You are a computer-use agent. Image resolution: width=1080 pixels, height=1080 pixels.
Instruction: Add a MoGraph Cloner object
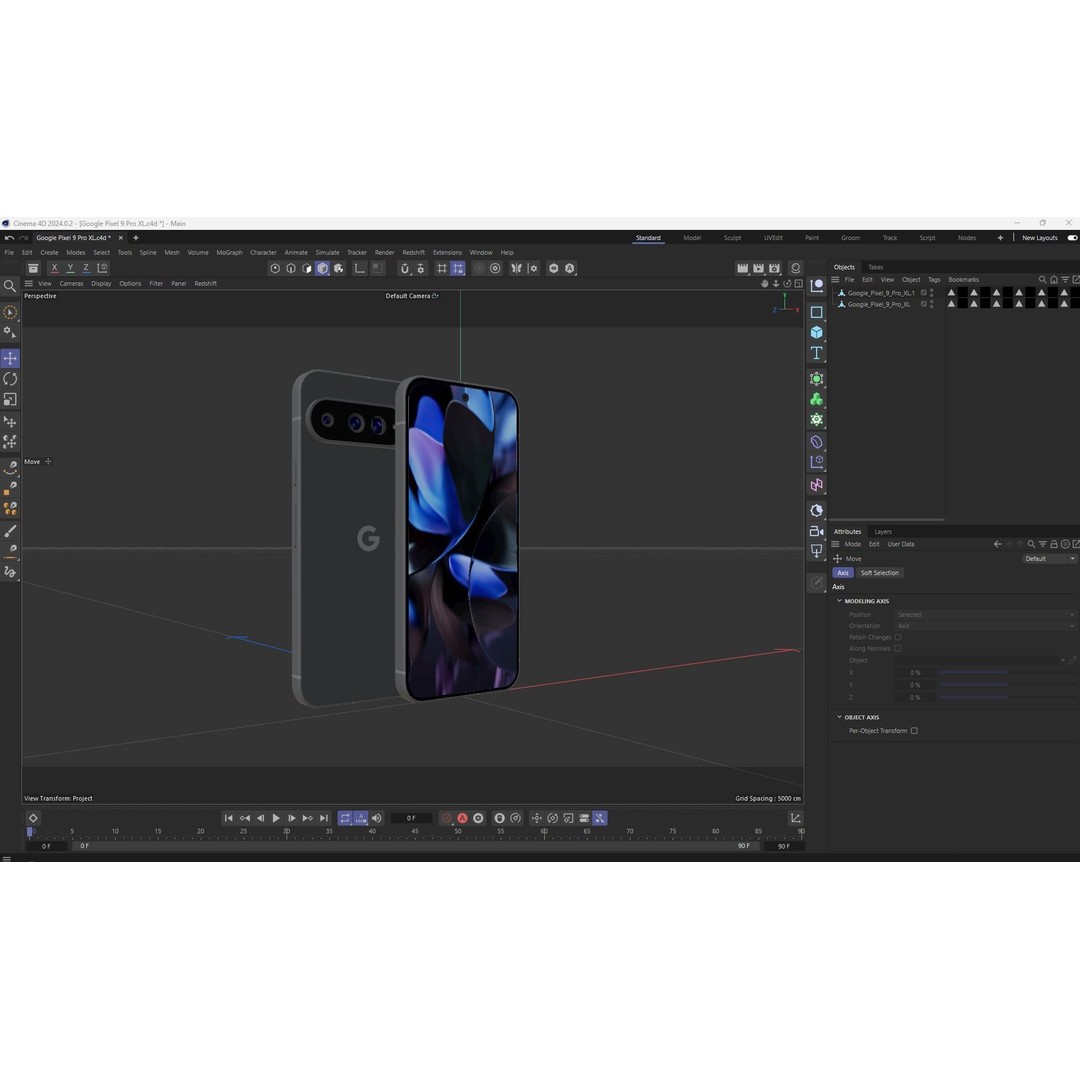816,399
